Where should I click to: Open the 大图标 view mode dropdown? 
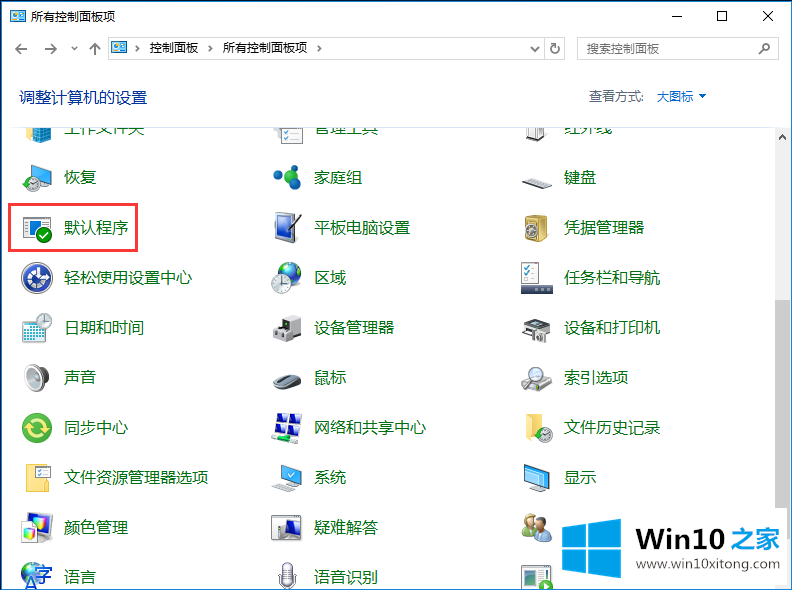[x=681, y=96]
